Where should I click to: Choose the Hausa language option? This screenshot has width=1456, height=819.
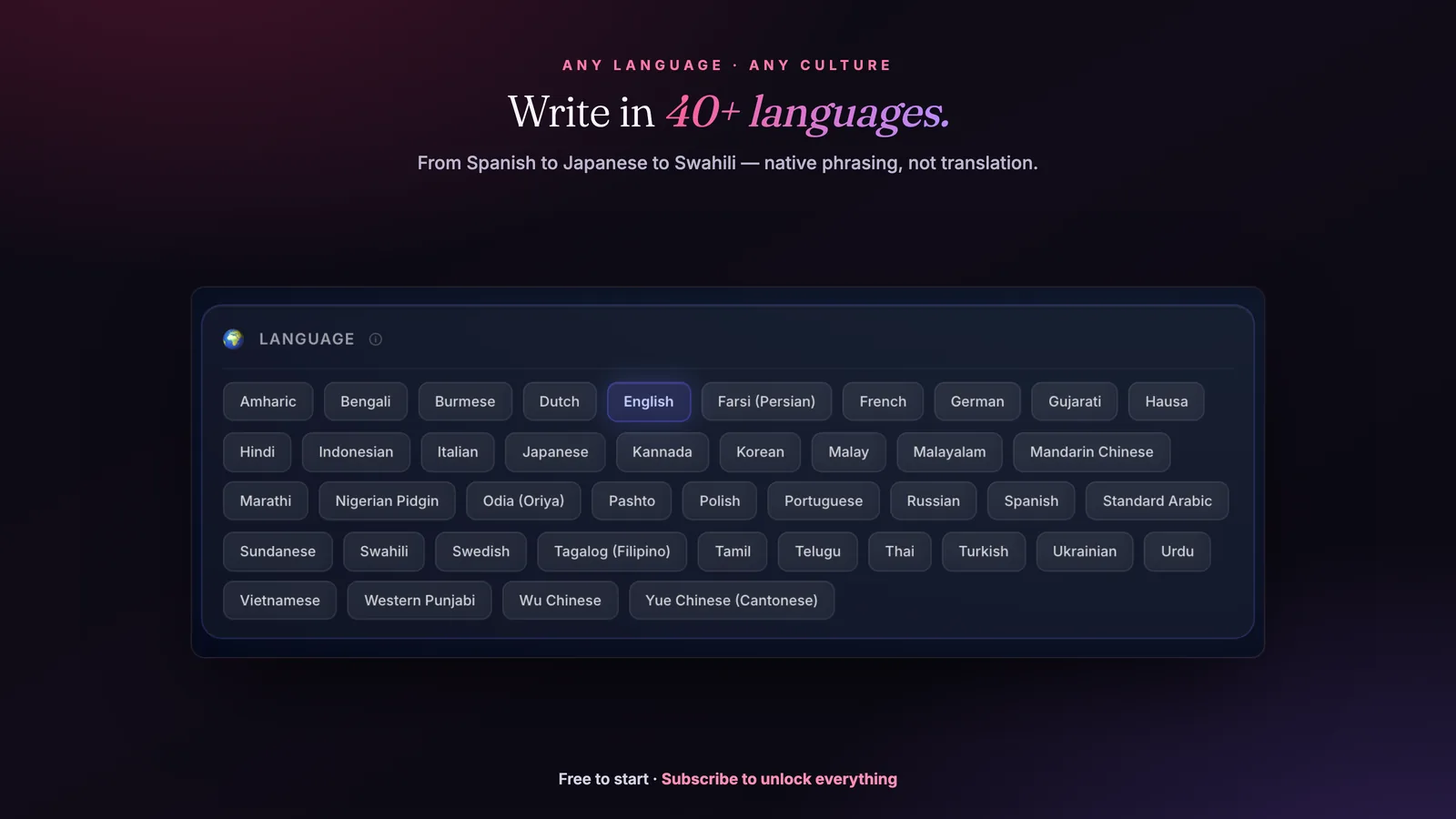pyautogui.click(x=1167, y=401)
